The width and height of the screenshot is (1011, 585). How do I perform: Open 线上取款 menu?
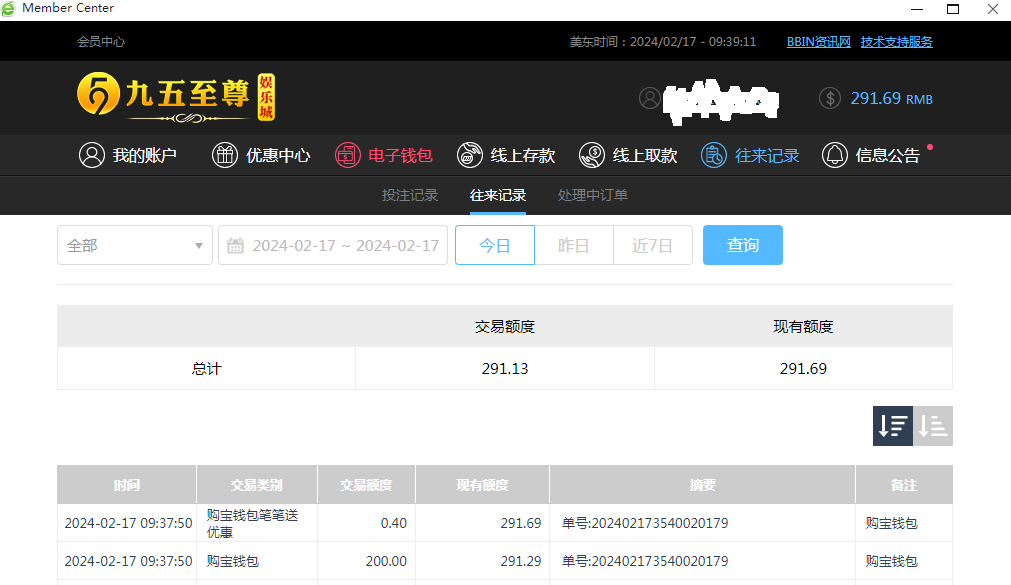tap(628, 155)
